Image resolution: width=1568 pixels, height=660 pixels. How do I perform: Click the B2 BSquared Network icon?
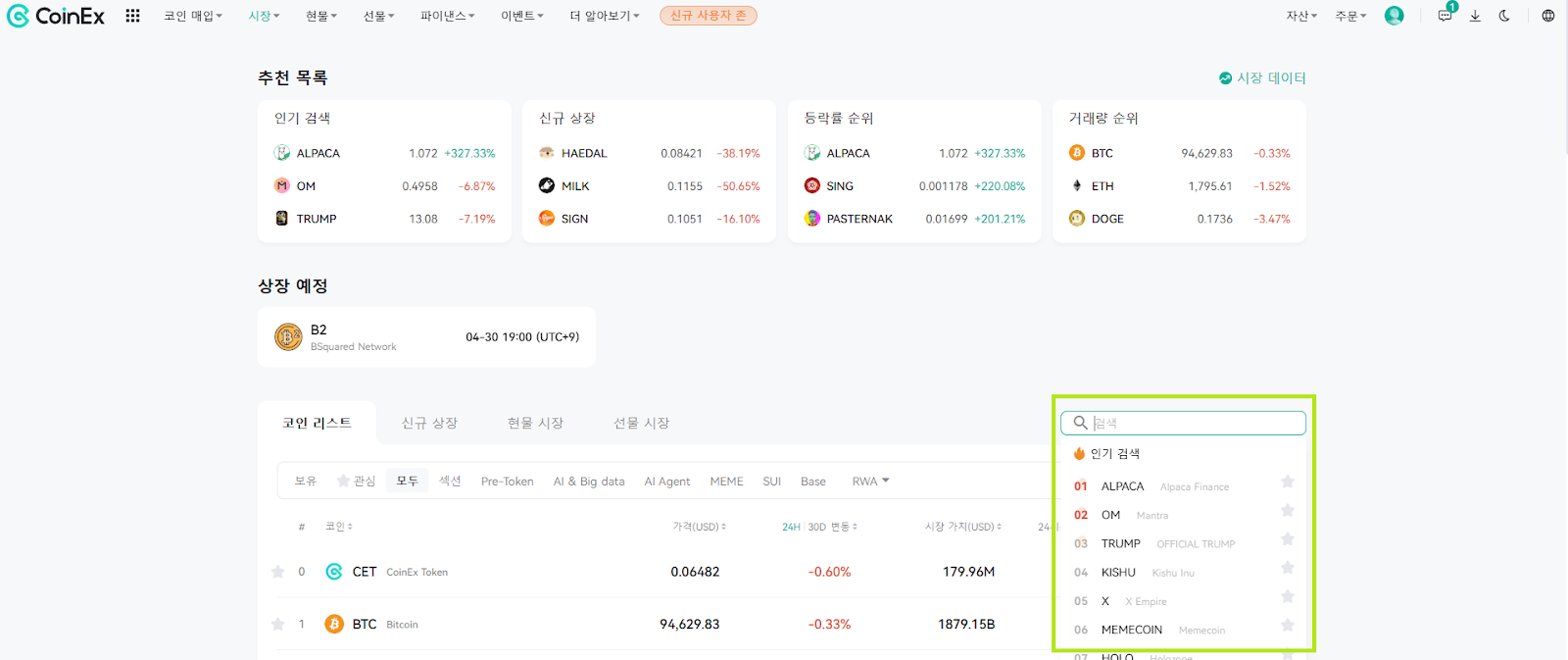tap(288, 337)
